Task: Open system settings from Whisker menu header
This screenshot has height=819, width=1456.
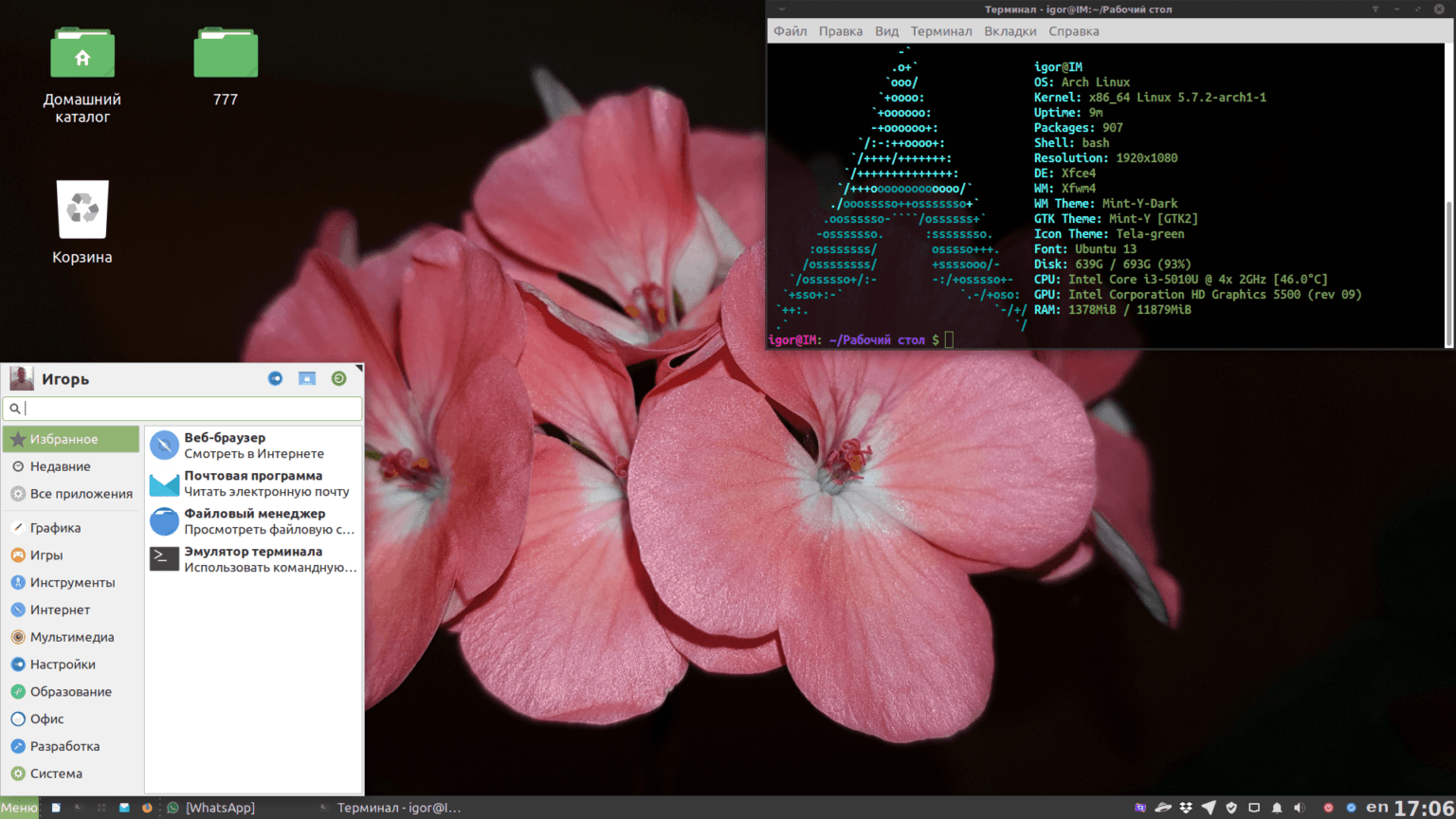Action: (275, 378)
